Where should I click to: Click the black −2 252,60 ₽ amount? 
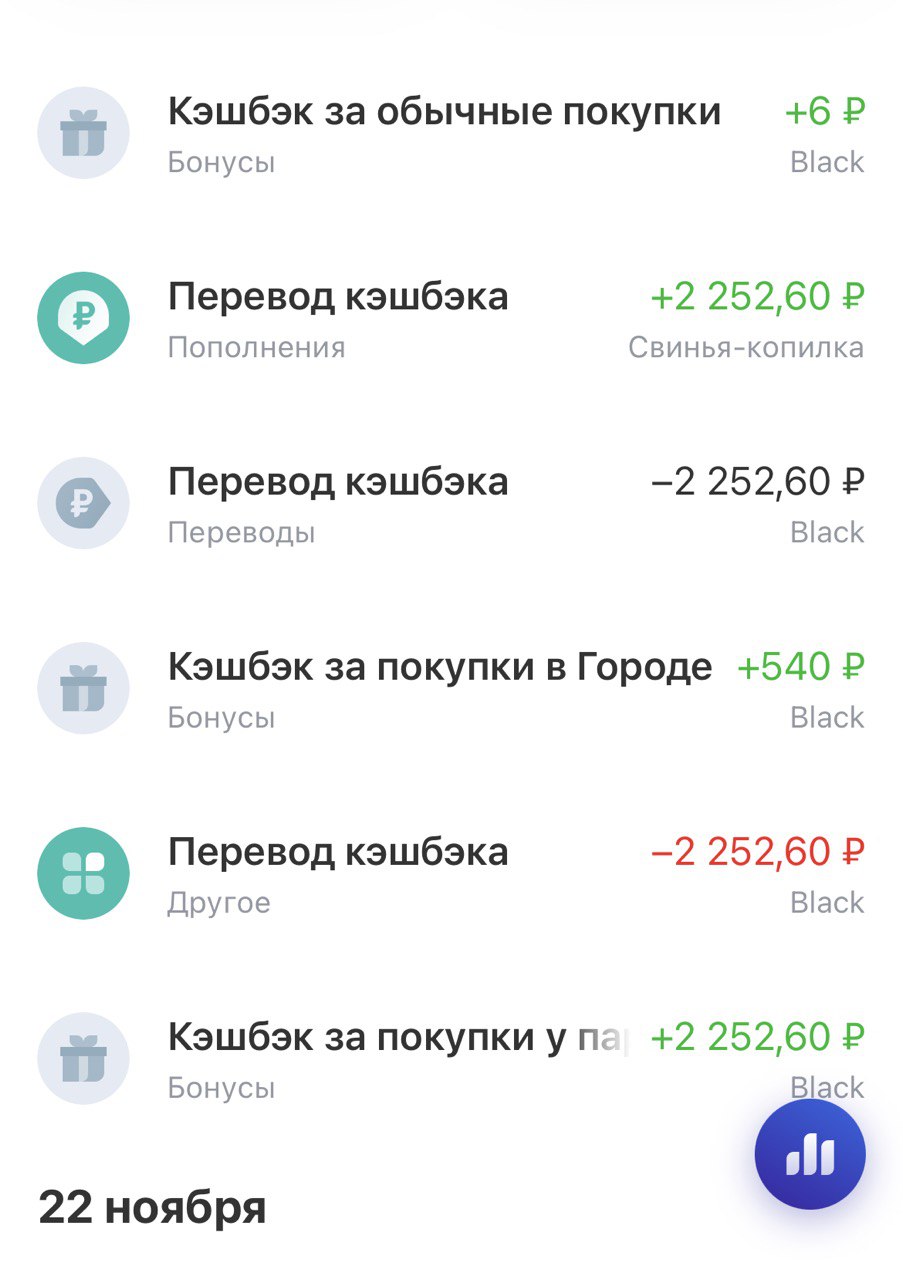(x=757, y=482)
